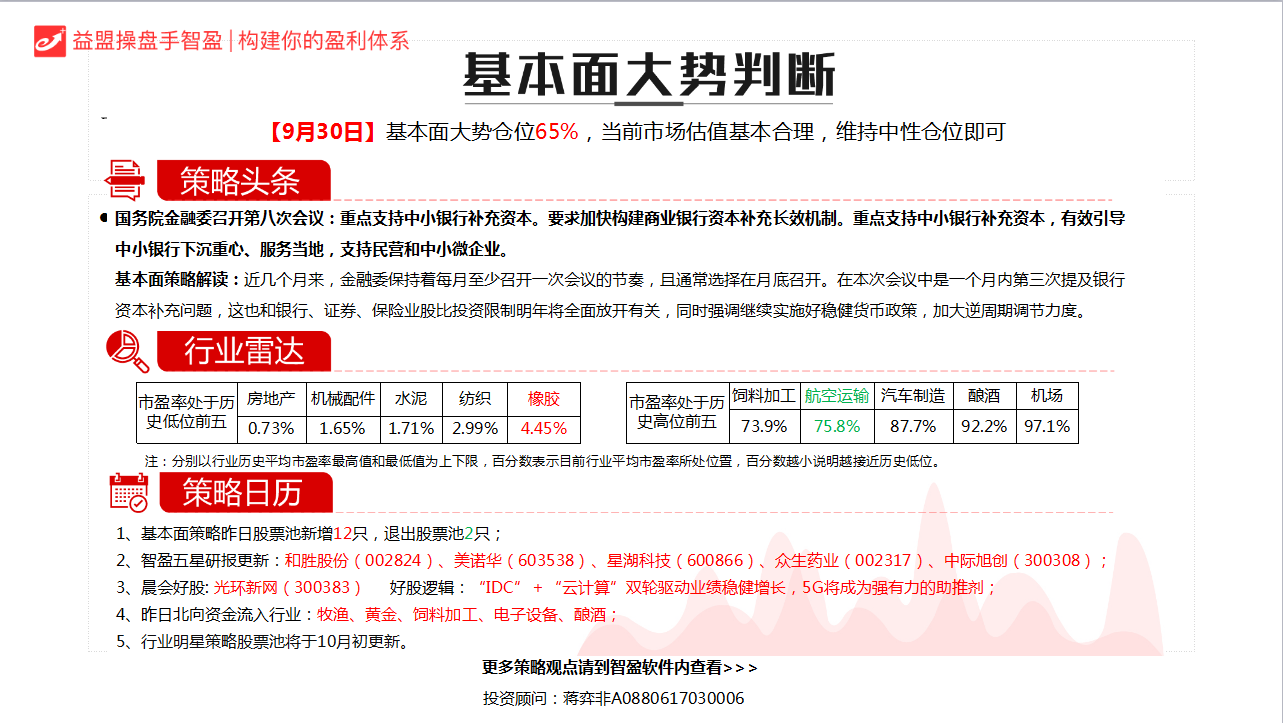Image resolution: width=1283 pixels, height=723 pixels.
Task: Click the 机场 97.1% percentage cell
Action: click(x=1047, y=426)
